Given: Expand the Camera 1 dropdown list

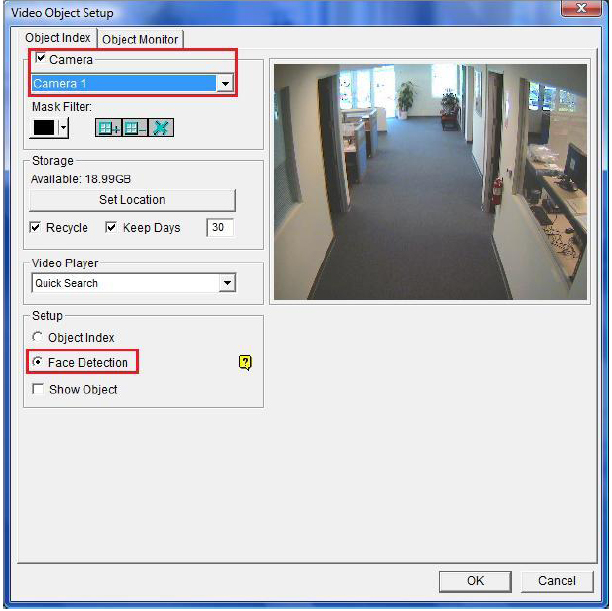Looking at the screenshot, I should (225, 84).
